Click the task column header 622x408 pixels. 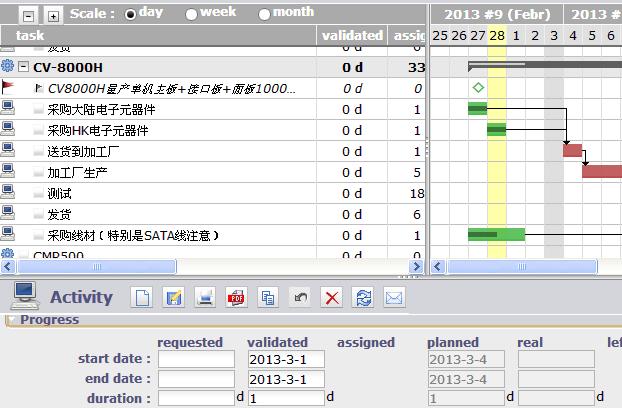30,35
